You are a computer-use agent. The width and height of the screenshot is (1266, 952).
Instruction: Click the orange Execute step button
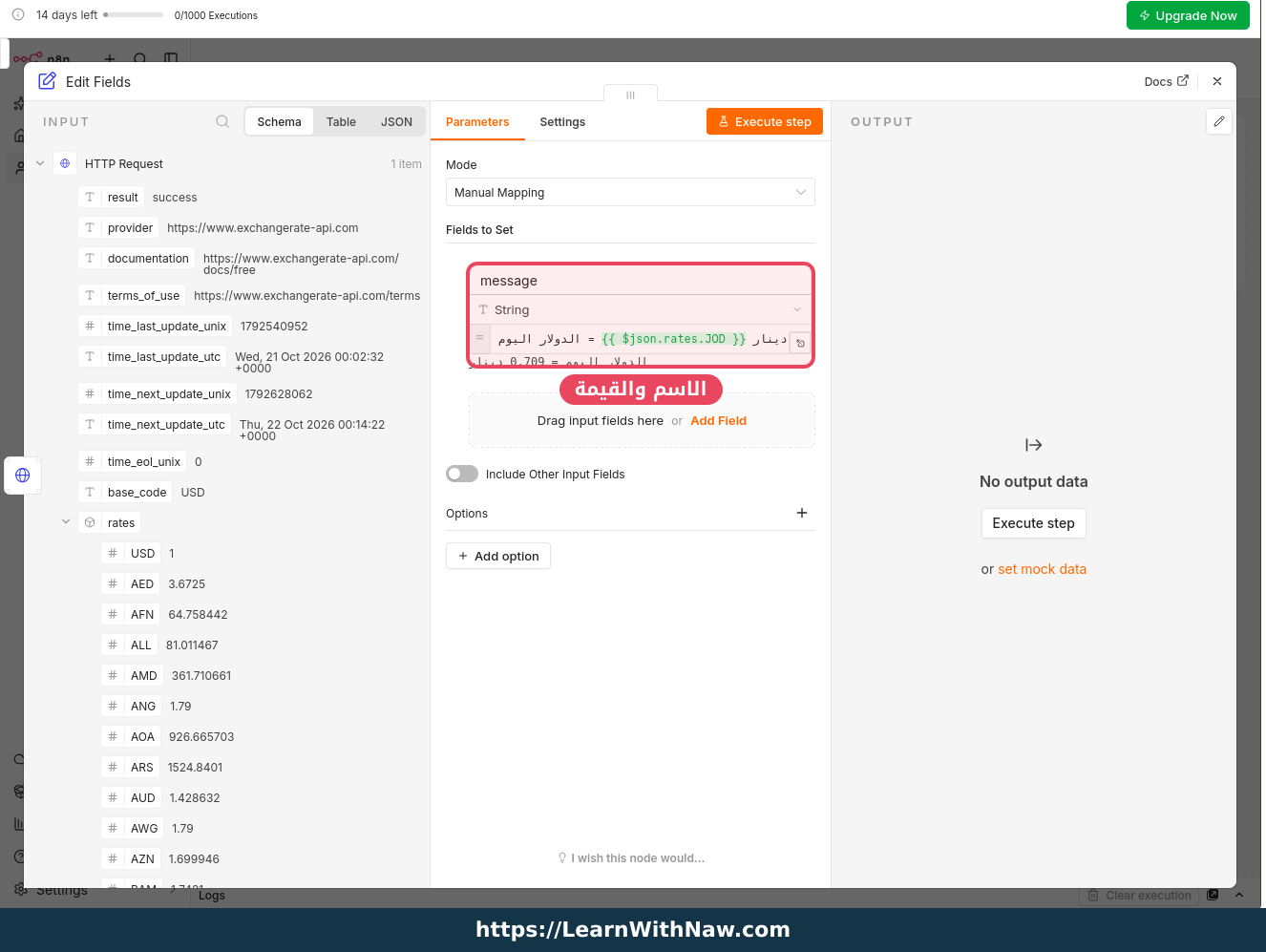pos(765,121)
